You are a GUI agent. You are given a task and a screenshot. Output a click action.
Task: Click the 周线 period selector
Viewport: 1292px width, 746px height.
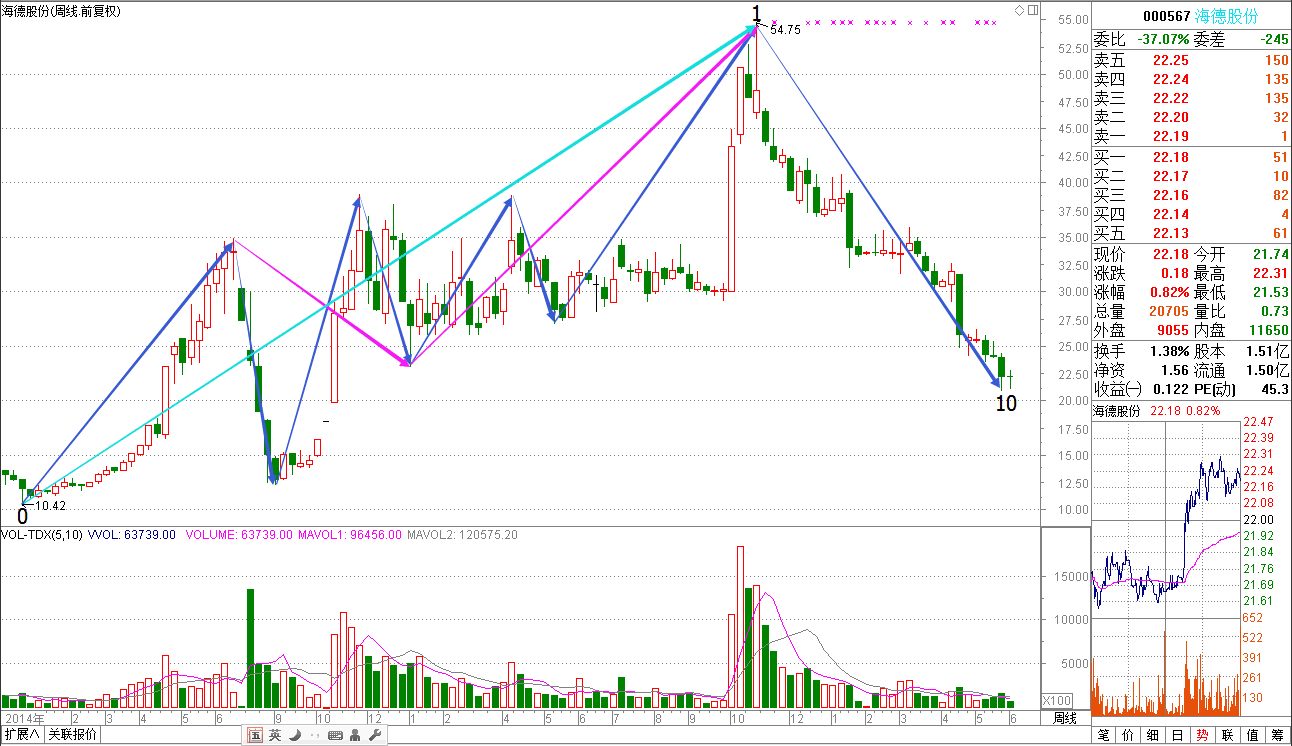pyautogui.click(x=1066, y=718)
